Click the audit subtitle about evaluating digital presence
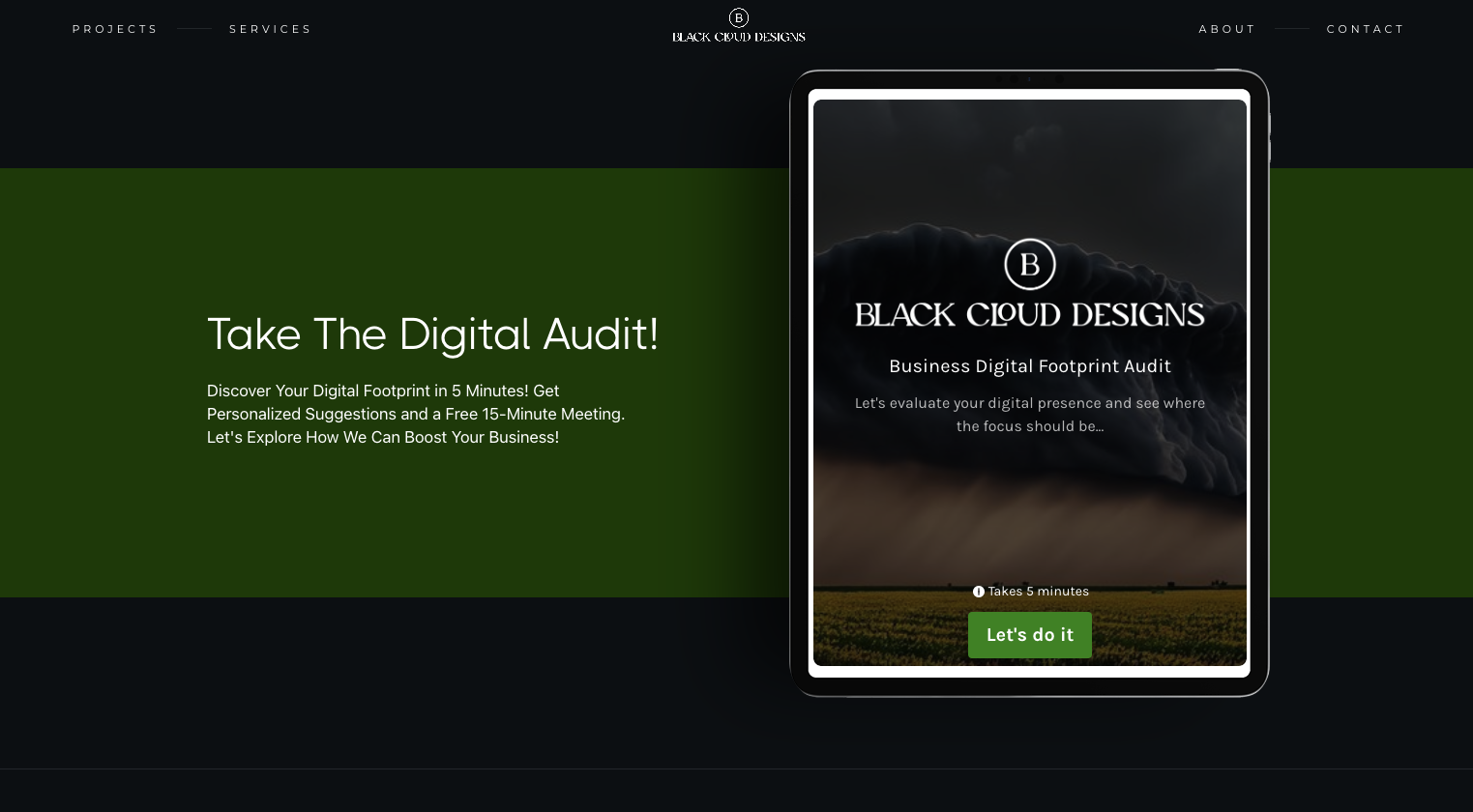 pyautogui.click(x=1030, y=415)
